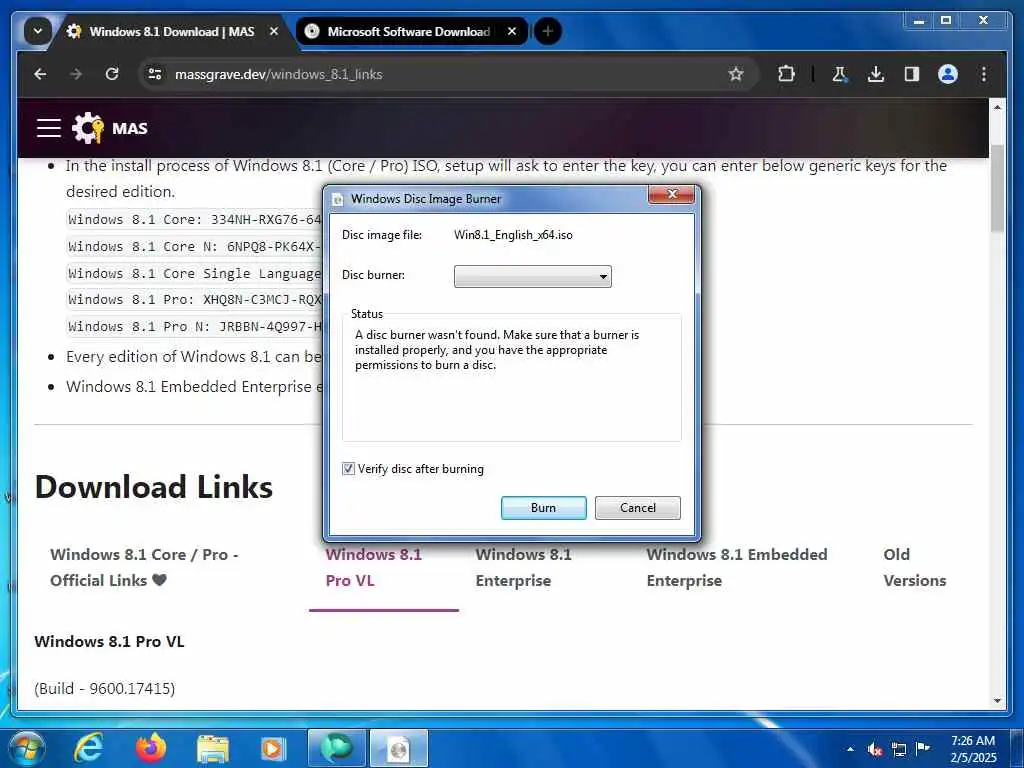Close the Windows Disc Image Burner dialog
The image size is (1024, 768).
tap(671, 195)
